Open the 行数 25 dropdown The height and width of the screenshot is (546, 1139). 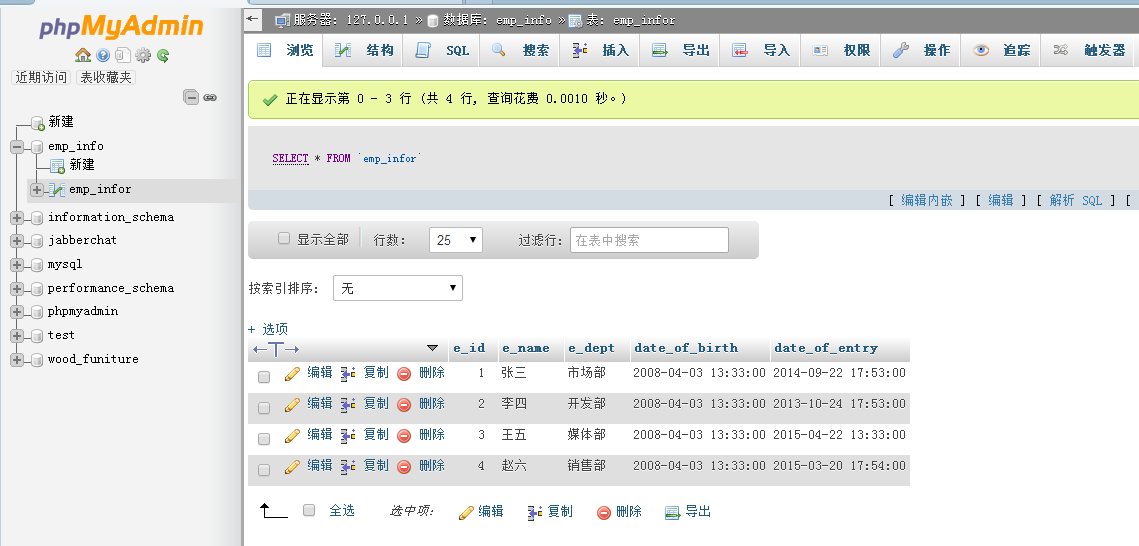coord(456,240)
